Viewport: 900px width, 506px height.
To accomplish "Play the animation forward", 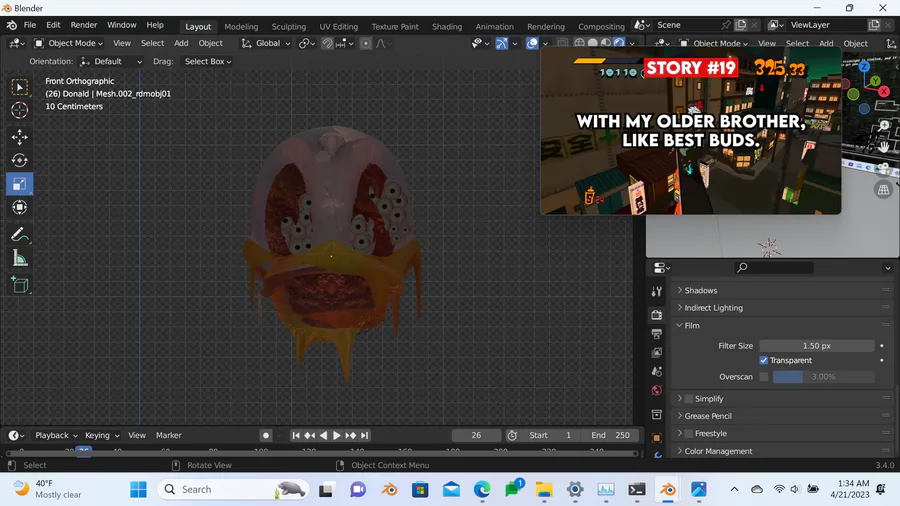I will [x=337, y=435].
